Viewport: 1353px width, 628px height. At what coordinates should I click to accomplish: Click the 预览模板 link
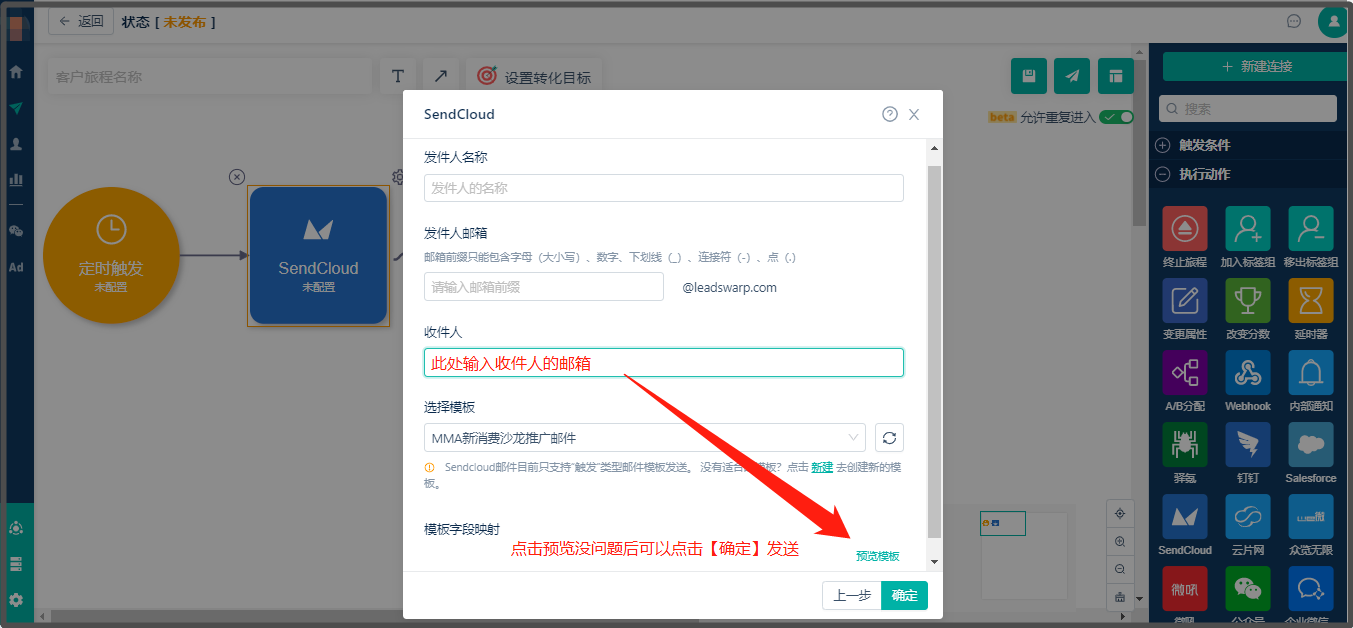click(x=878, y=556)
